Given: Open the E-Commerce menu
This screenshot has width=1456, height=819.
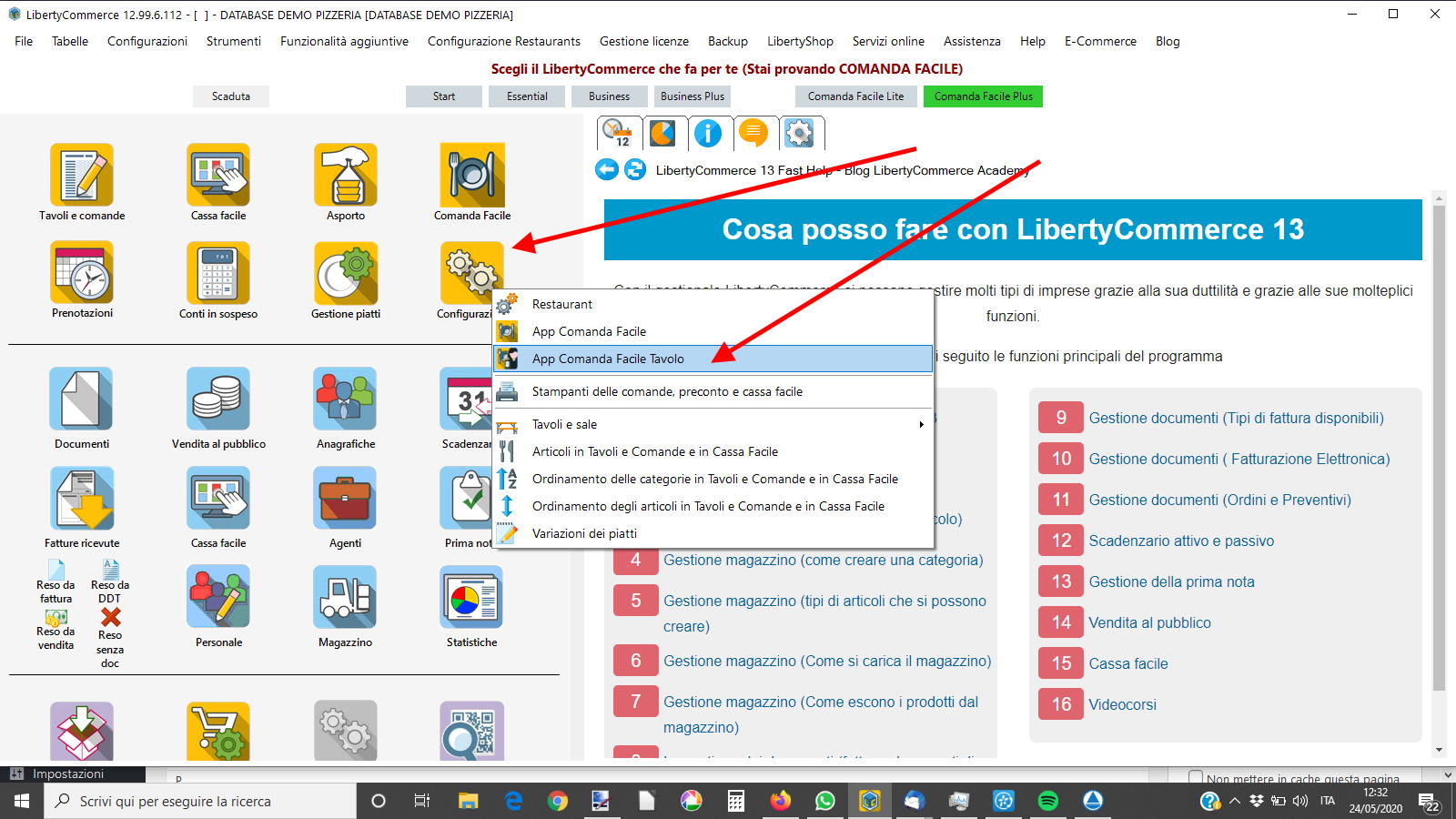Looking at the screenshot, I should click(x=1100, y=41).
